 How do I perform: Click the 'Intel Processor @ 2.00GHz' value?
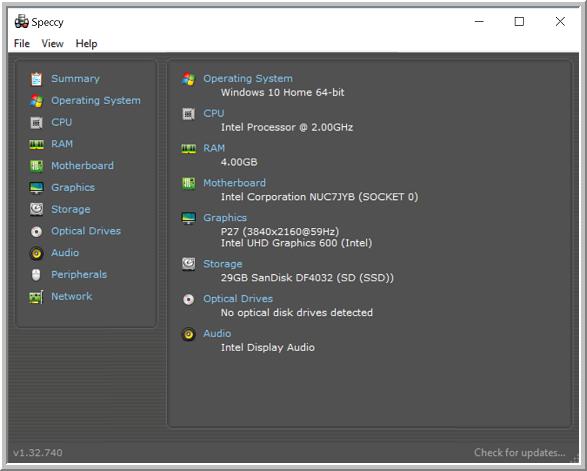(287, 127)
